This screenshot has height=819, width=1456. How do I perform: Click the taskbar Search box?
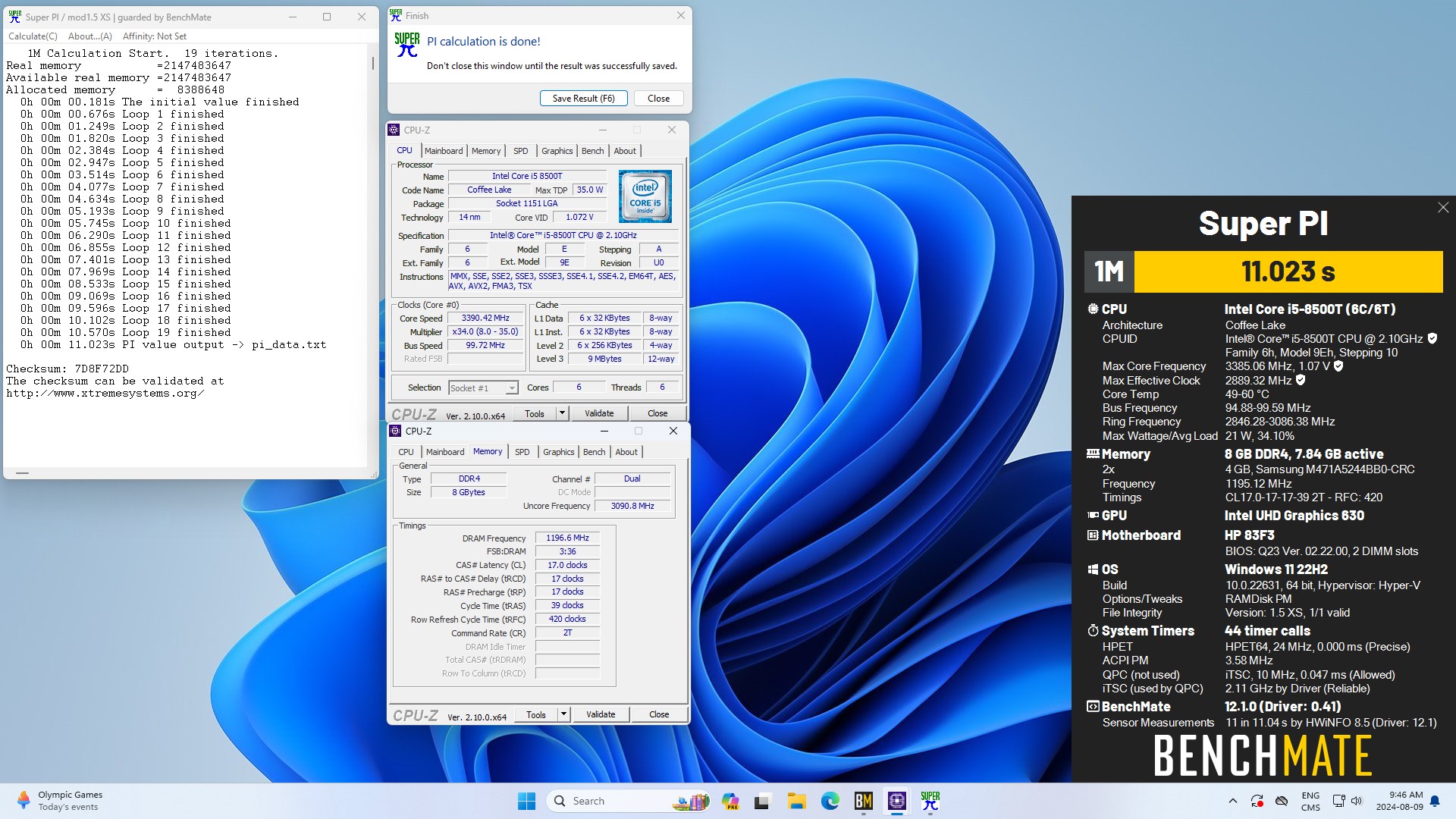[x=629, y=801]
